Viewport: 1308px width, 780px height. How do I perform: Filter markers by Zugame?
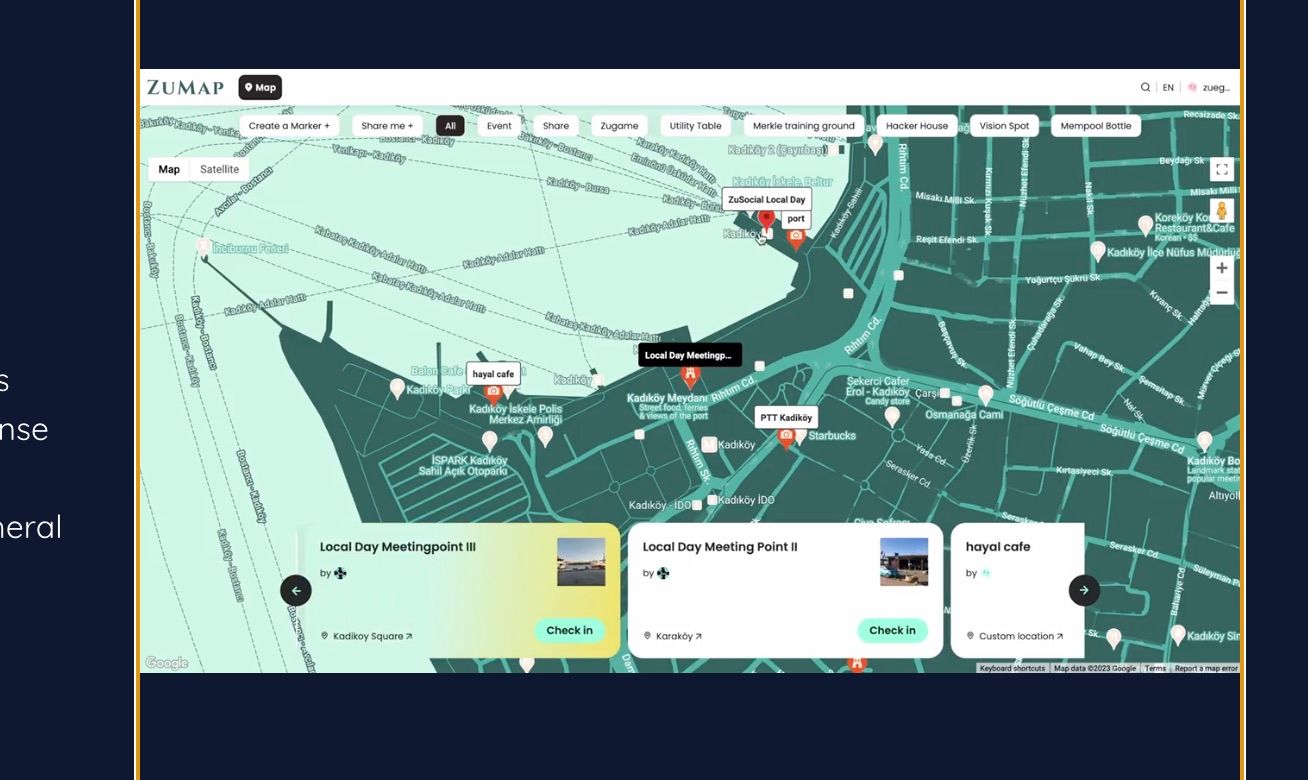[619, 126]
